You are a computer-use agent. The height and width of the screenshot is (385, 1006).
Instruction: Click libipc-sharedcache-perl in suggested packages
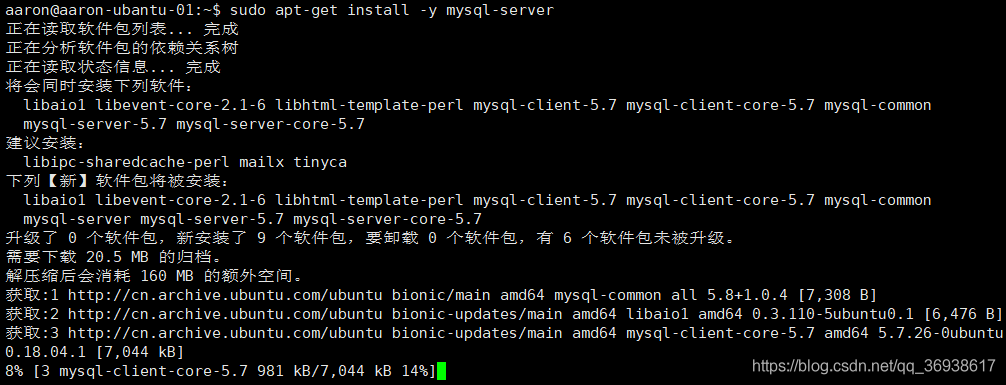tap(126, 162)
